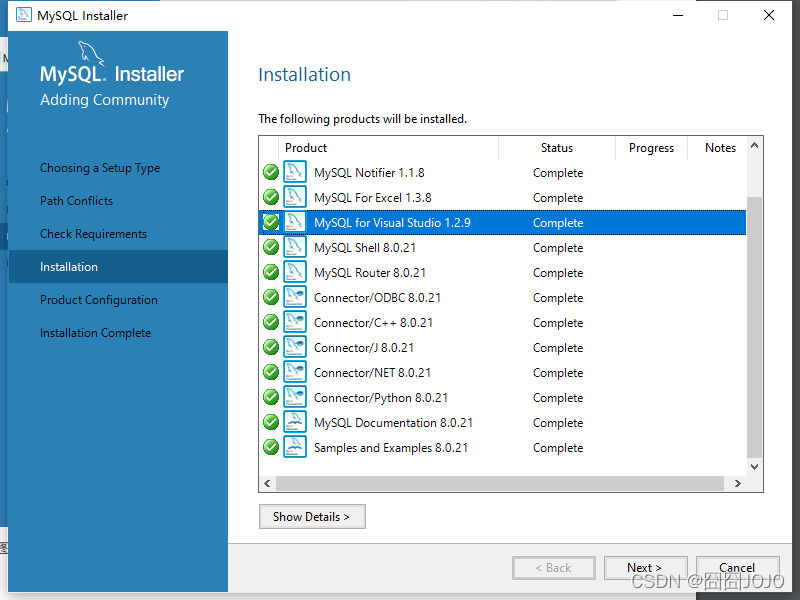Click the vertical scrollbar thumb
The height and width of the screenshot is (600, 800).
pos(755,327)
